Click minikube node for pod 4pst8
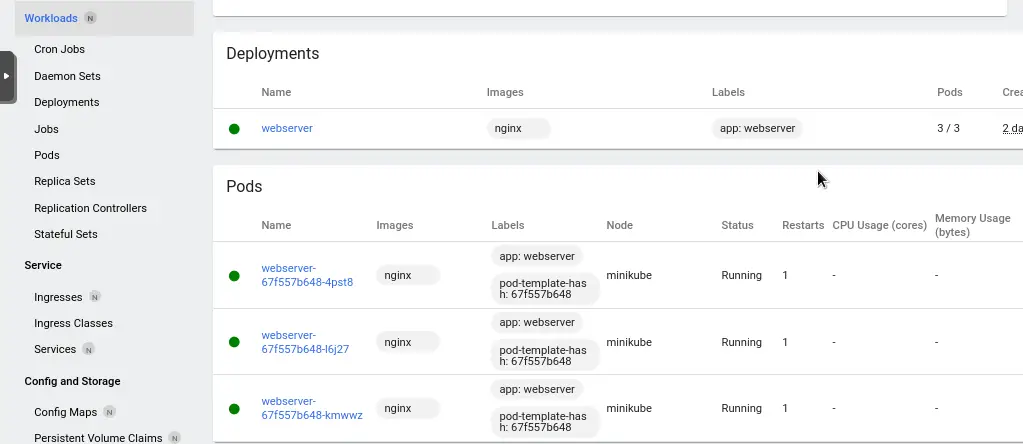Screen dimensions: 1023x444 coord(629,275)
